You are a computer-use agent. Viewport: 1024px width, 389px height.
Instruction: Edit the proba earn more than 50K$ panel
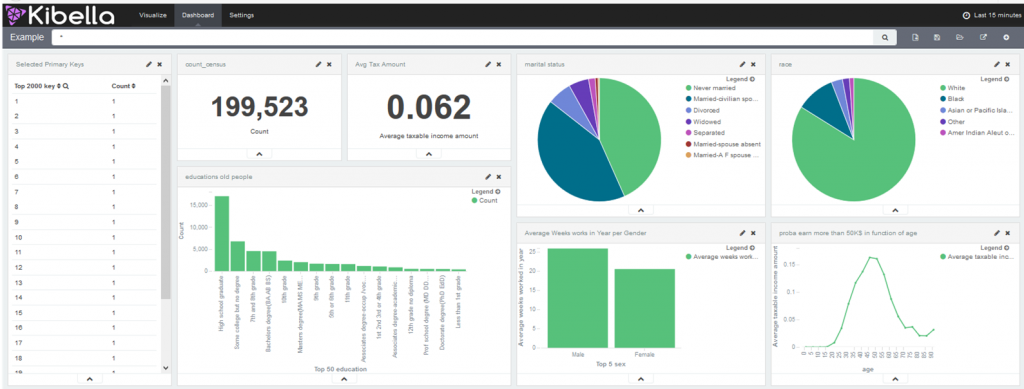(997, 233)
